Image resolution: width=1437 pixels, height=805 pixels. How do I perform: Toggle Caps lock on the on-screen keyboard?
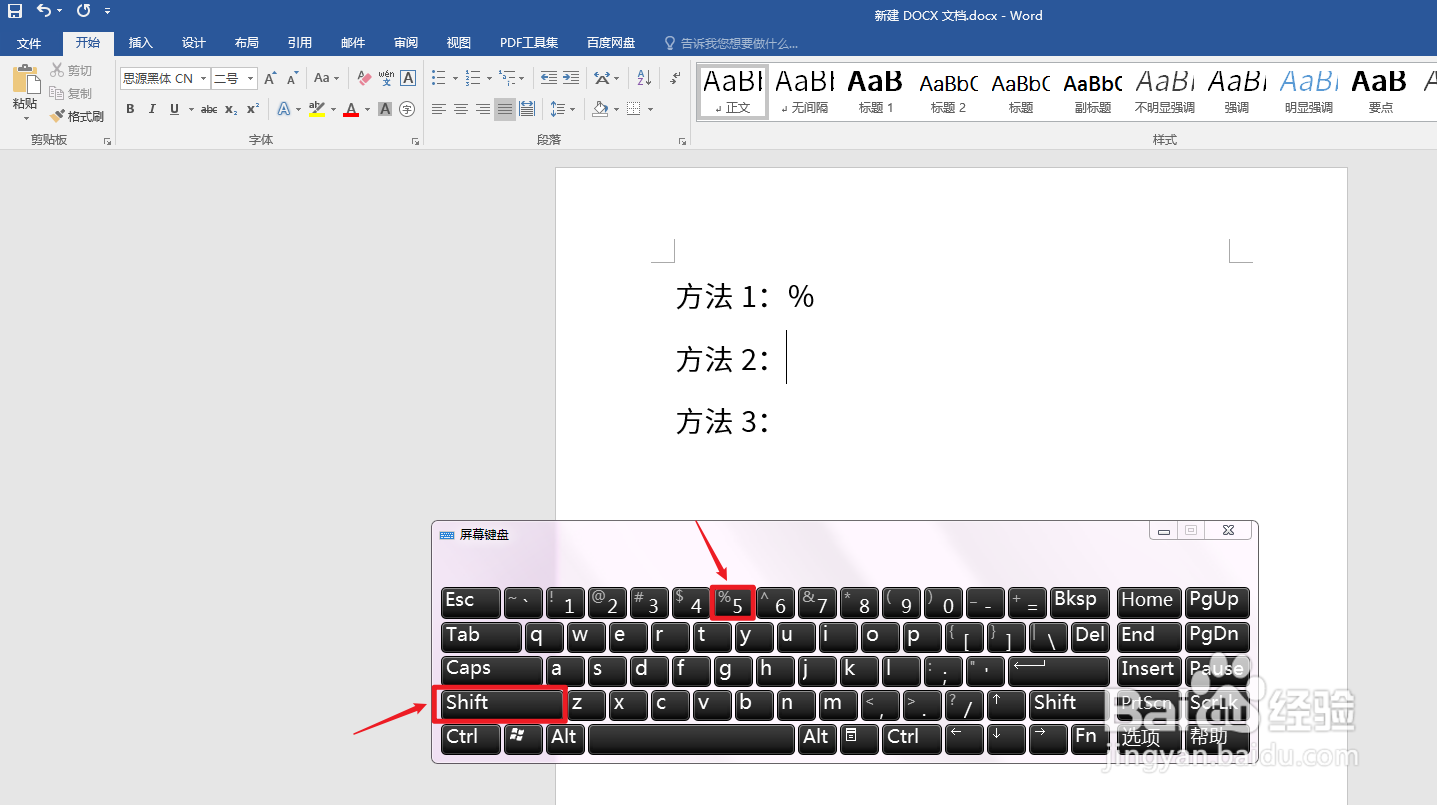click(492, 670)
